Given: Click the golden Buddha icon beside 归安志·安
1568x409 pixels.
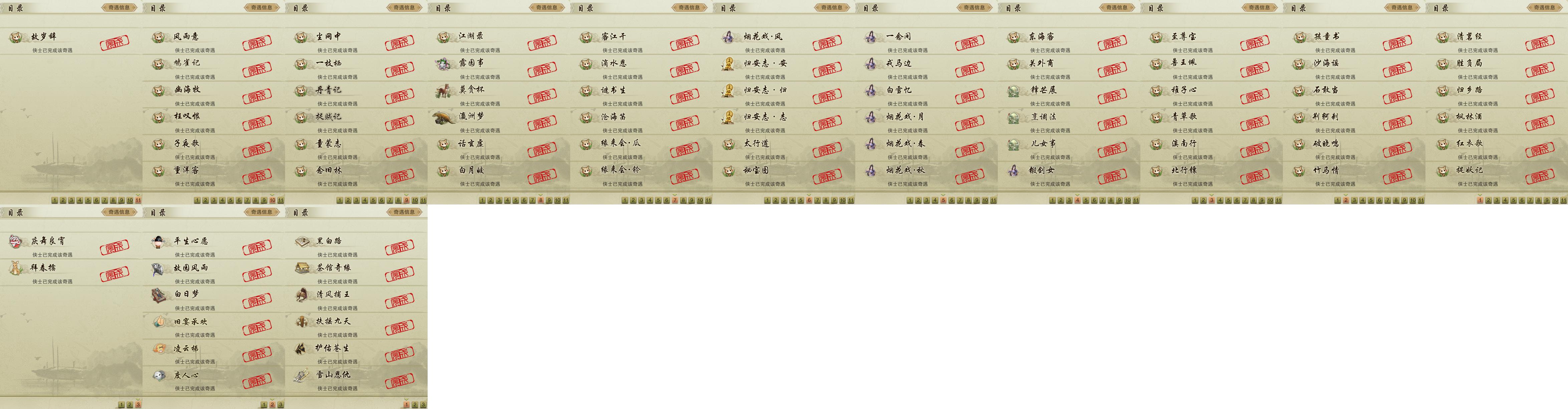Looking at the screenshot, I should point(729,63).
